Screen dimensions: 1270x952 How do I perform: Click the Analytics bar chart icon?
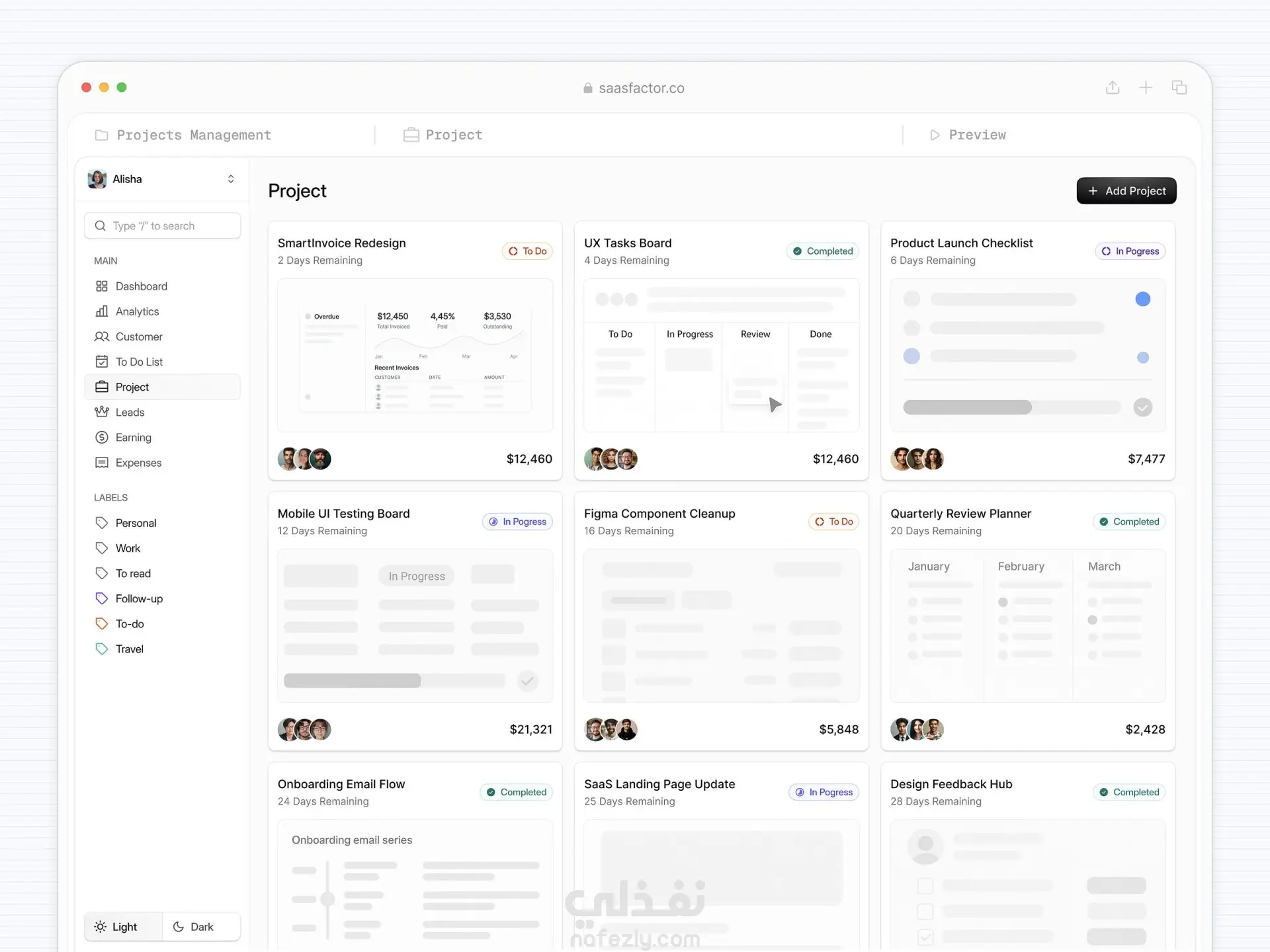point(101,311)
